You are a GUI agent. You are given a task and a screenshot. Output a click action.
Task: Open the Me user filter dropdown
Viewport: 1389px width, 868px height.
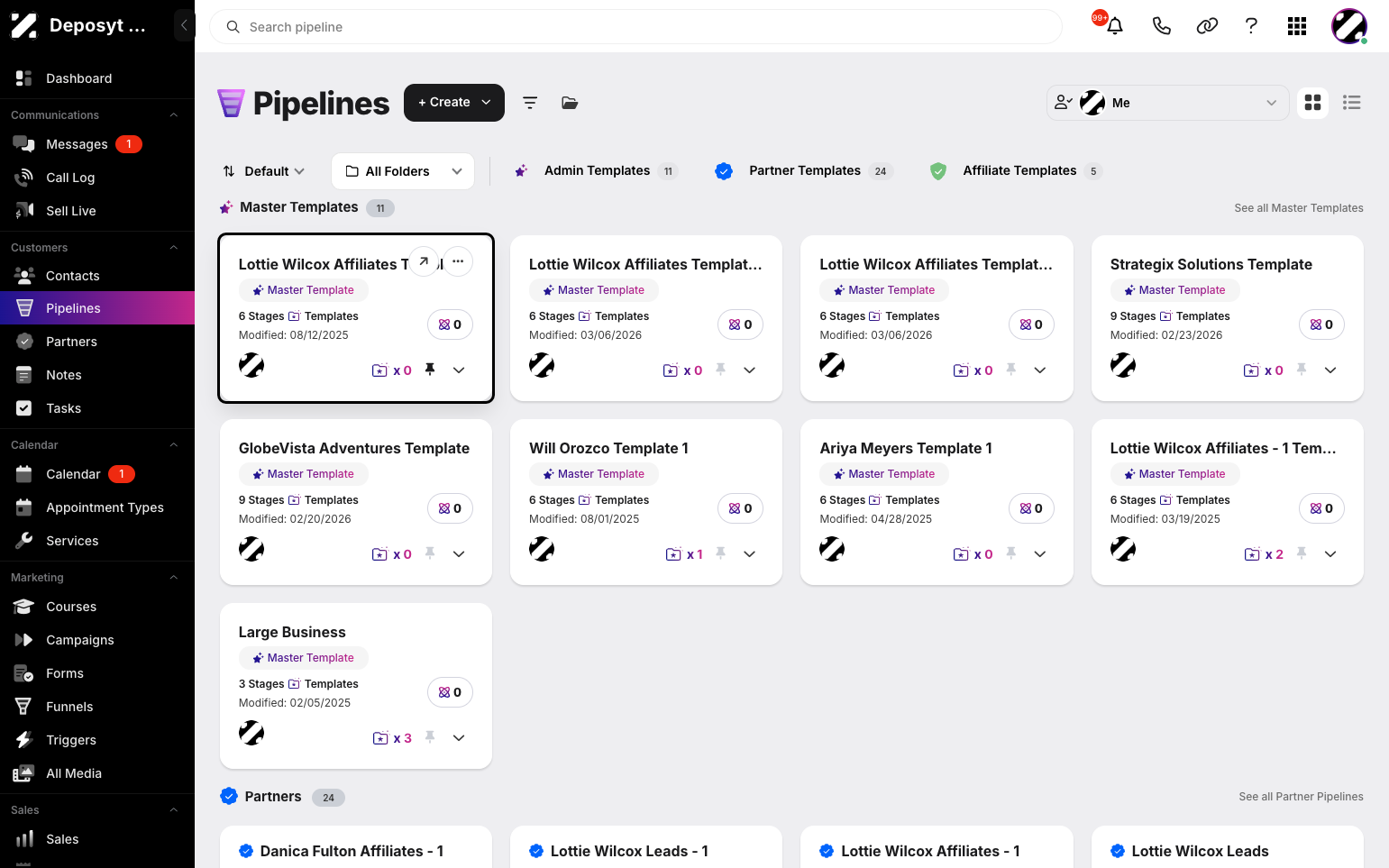tap(1167, 103)
